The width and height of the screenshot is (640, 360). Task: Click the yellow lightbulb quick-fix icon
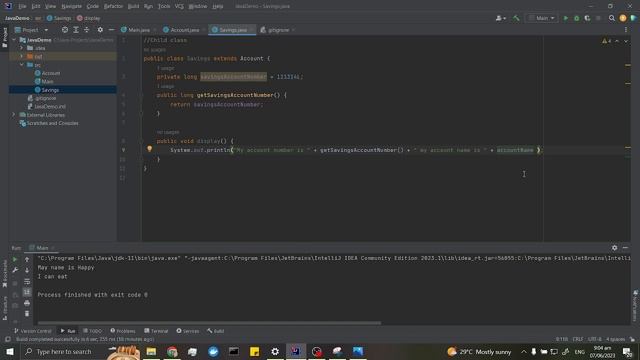(149, 149)
